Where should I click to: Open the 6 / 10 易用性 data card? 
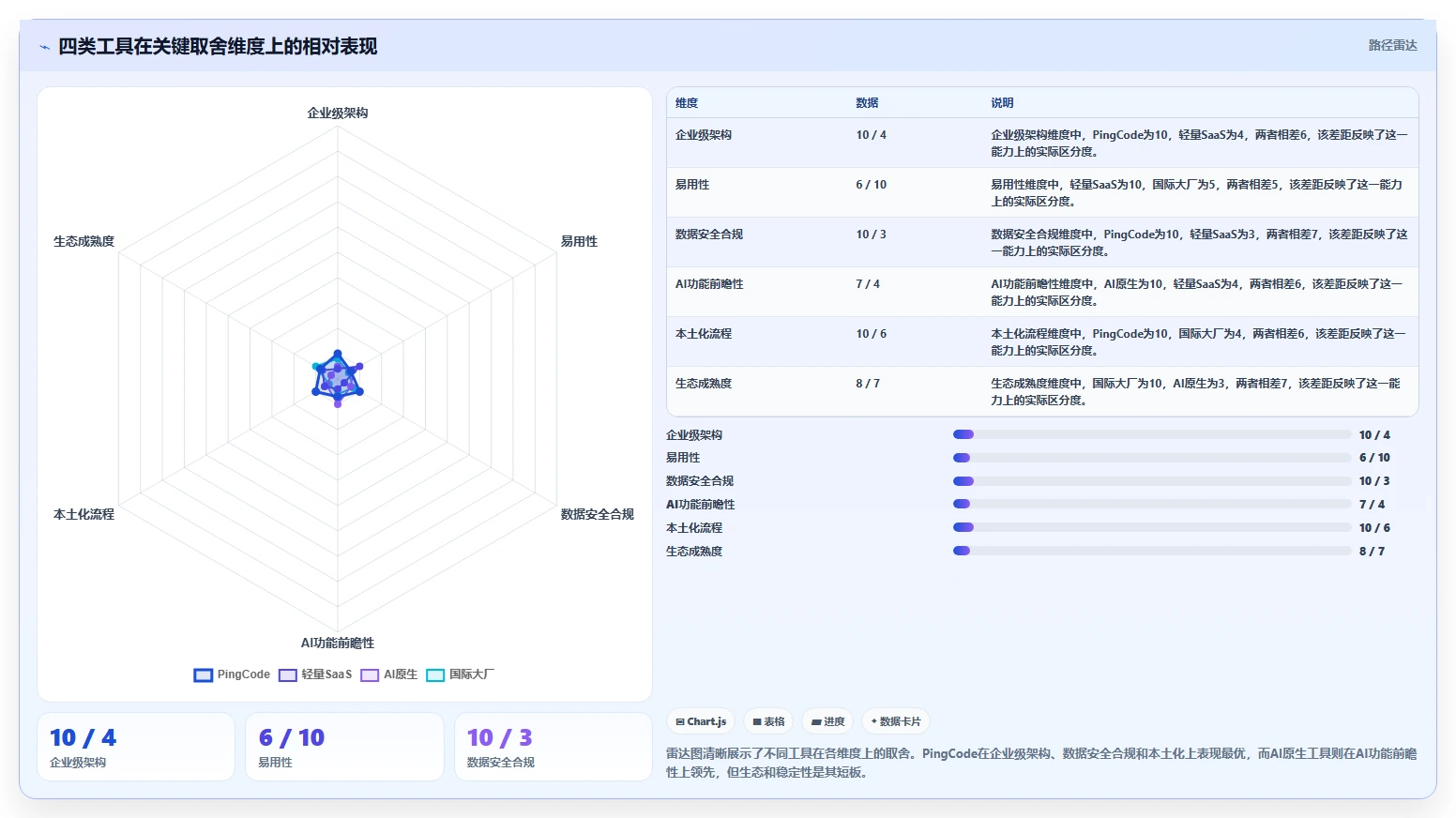pos(344,747)
